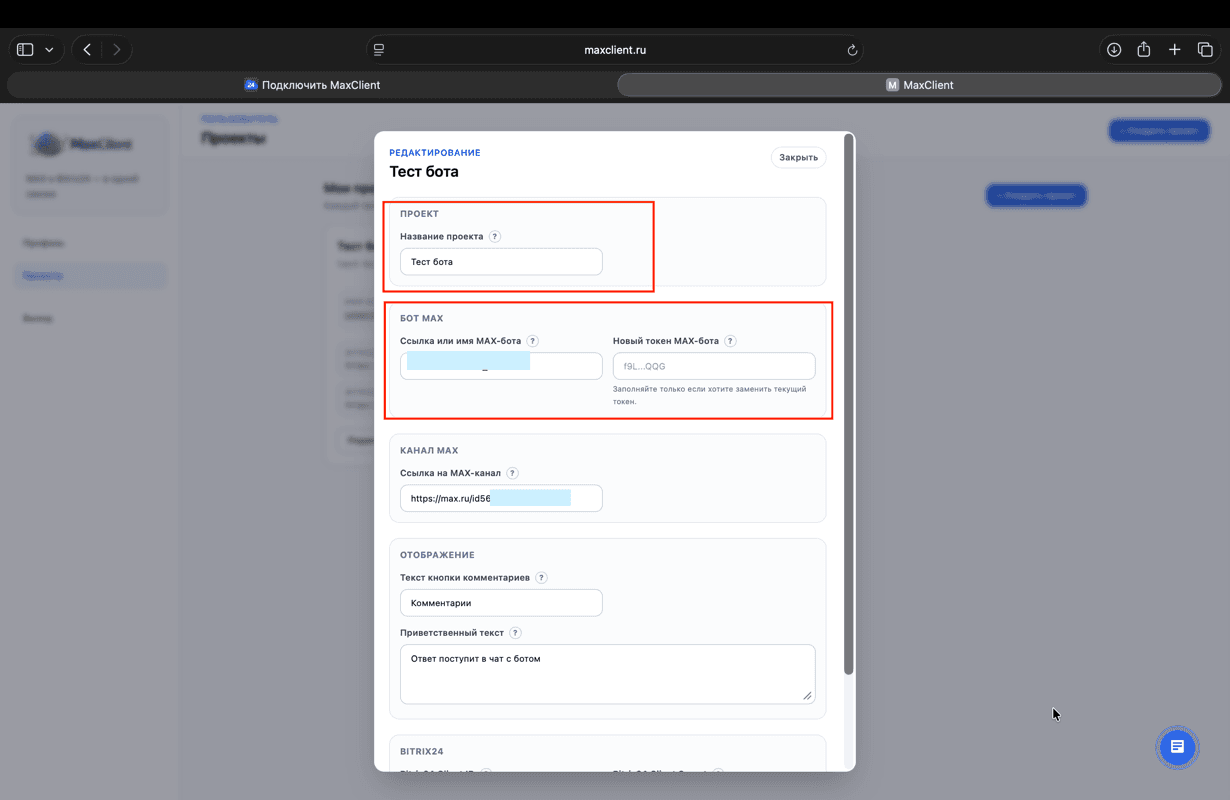Click the token replacement hint text
The height and width of the screenshot is (800, 1230).
tap(710, 395)
